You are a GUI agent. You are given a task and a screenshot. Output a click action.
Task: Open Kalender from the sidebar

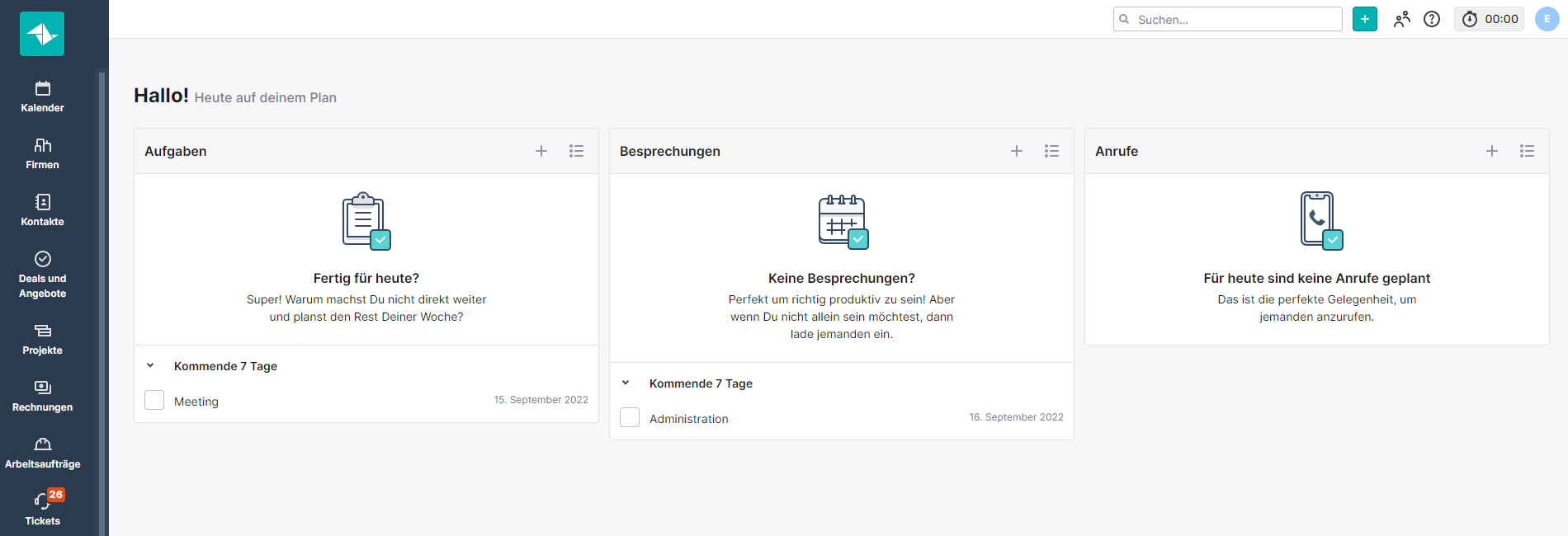point(43,96)
